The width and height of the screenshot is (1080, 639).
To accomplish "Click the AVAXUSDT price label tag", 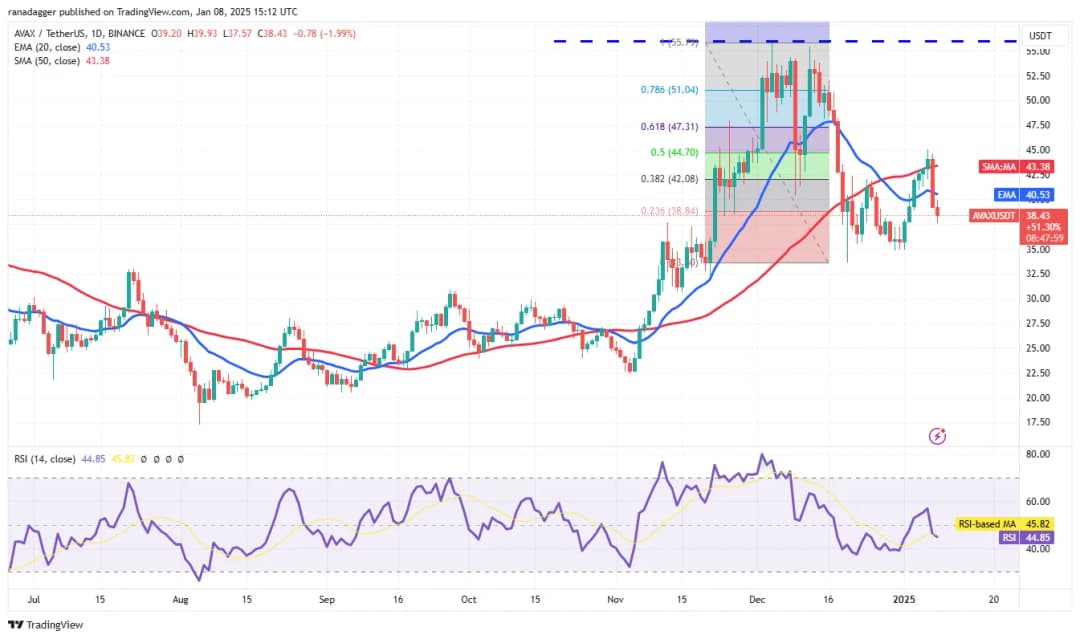I will tap(994, 215).
